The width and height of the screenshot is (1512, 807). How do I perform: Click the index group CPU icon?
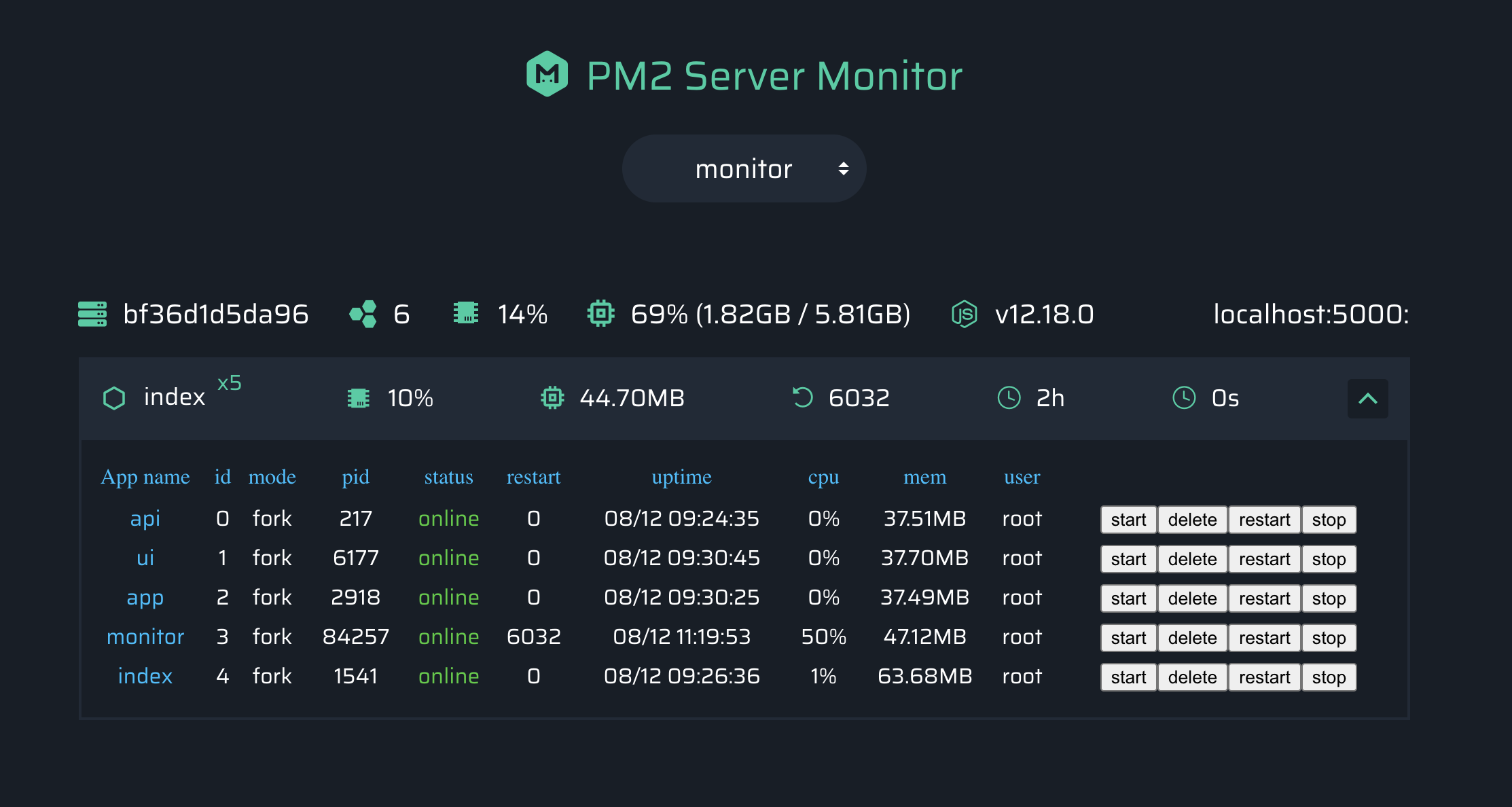tap(359, 398)
